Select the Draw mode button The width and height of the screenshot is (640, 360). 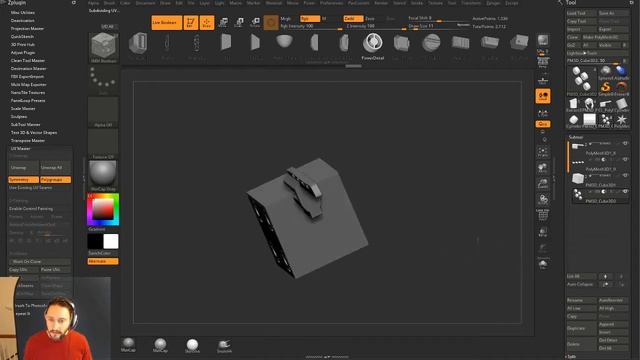click(207, 23)
